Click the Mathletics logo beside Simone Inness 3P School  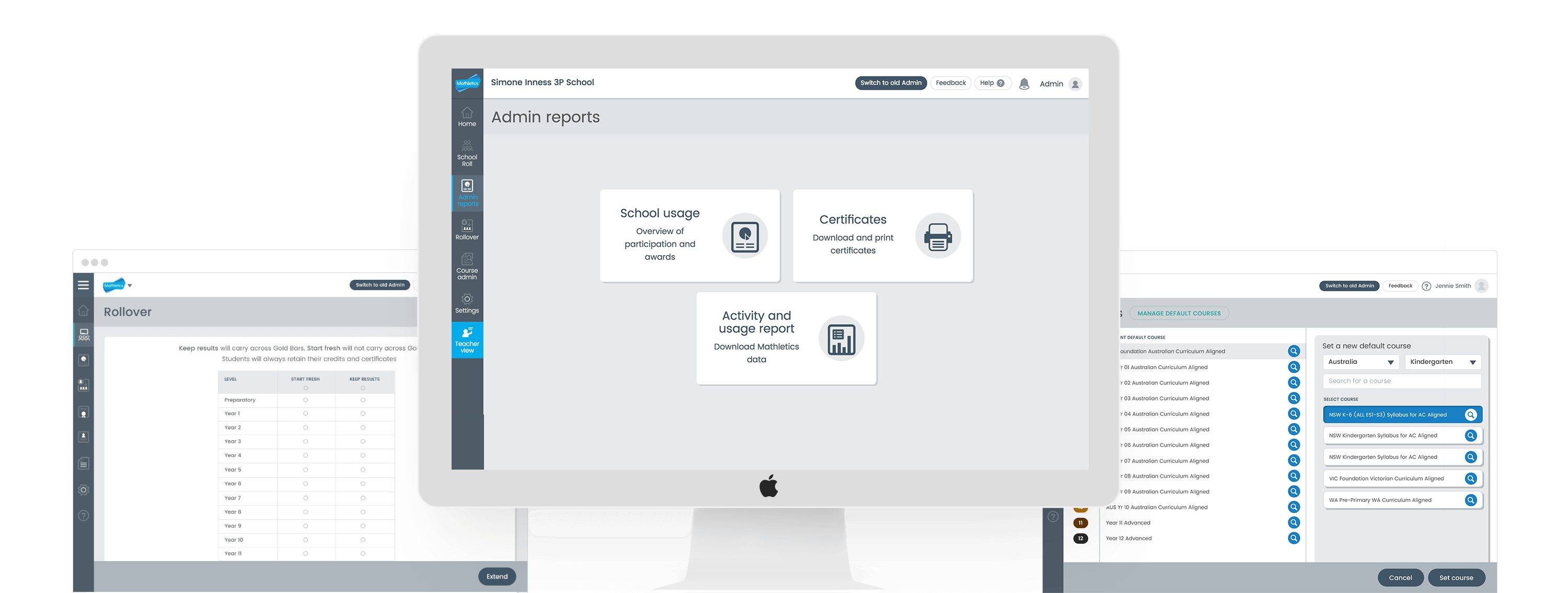(467, 84)
